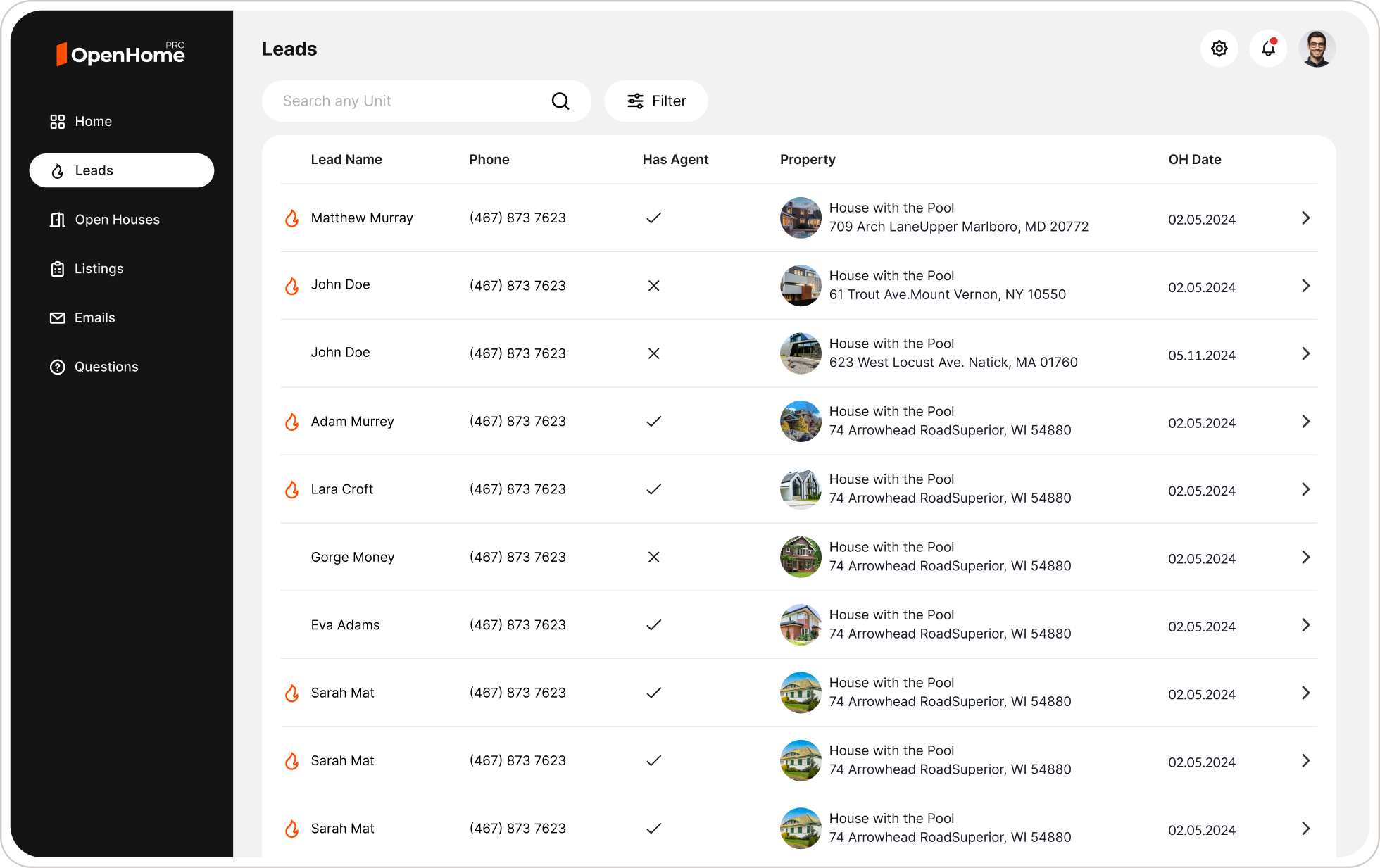Screen dimensions: 1380x868
Task: Open the Questions page
Action: 106,367
